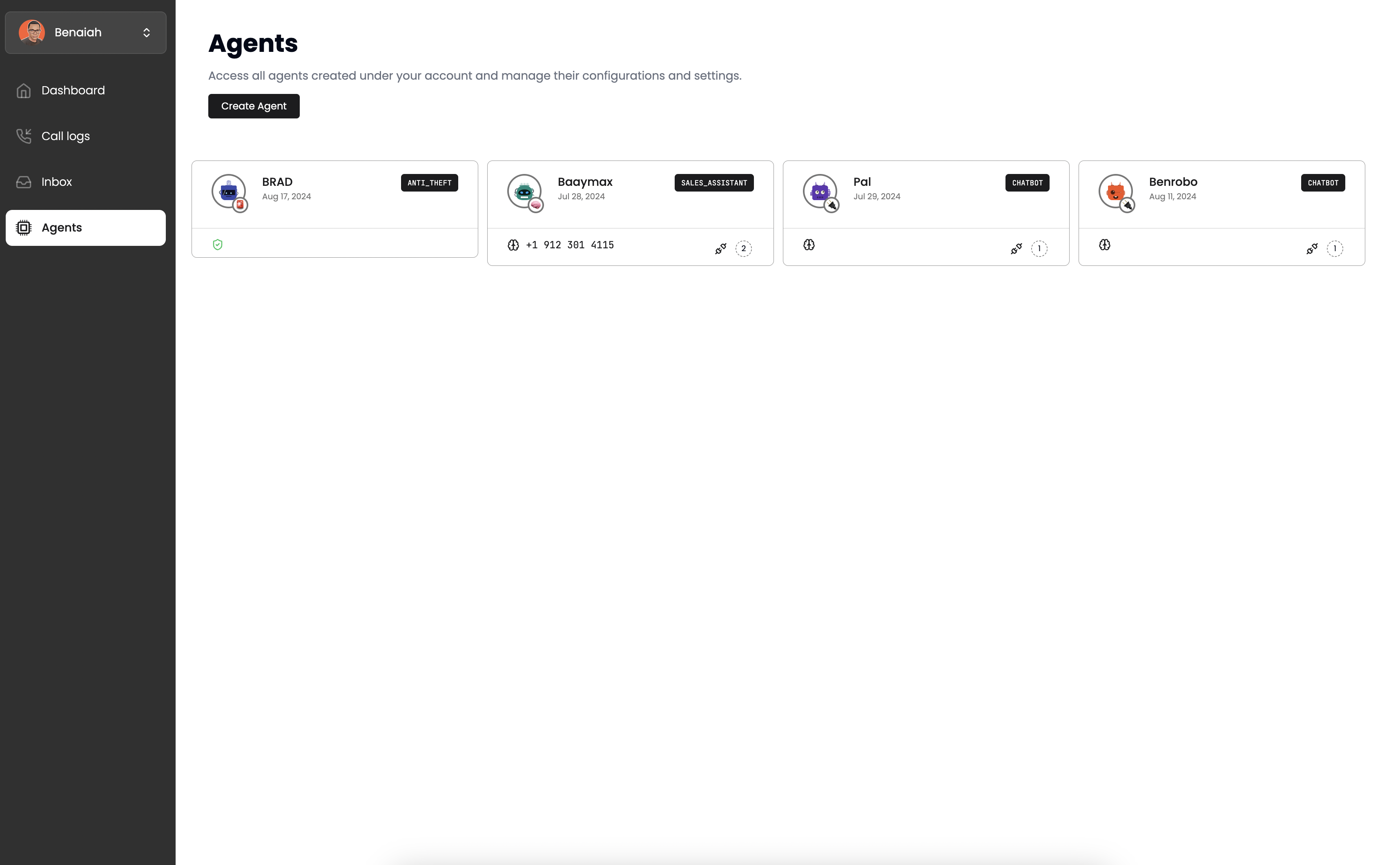Click the plug integration icon on Benrobo card
Viewport: 1400px width, 865px height.
(1312, 248)
